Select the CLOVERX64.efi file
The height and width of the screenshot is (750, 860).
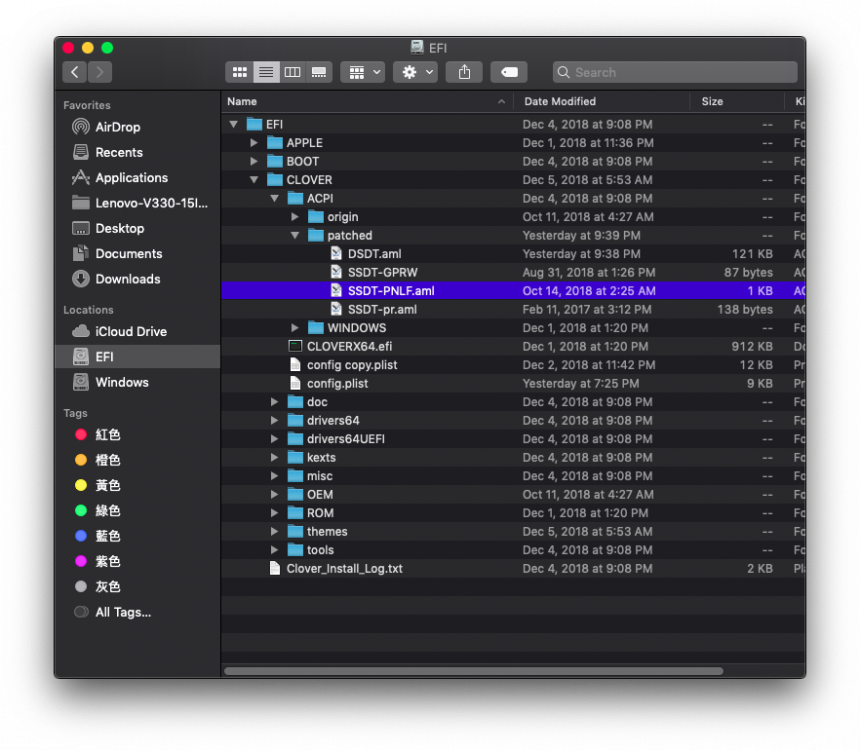tap(513, 347)
